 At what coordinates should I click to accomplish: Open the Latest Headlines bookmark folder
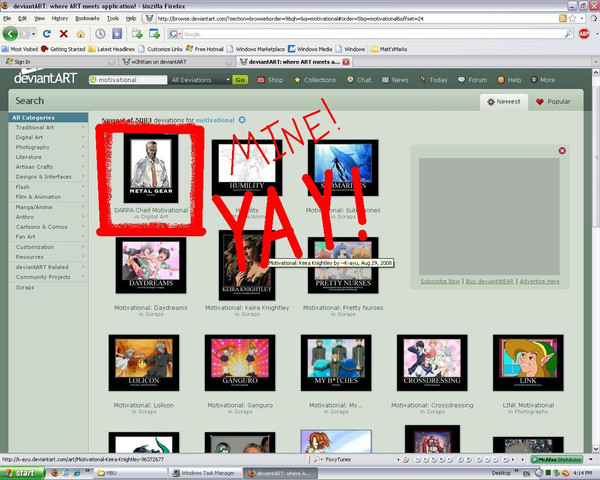[x=111, y=49]
